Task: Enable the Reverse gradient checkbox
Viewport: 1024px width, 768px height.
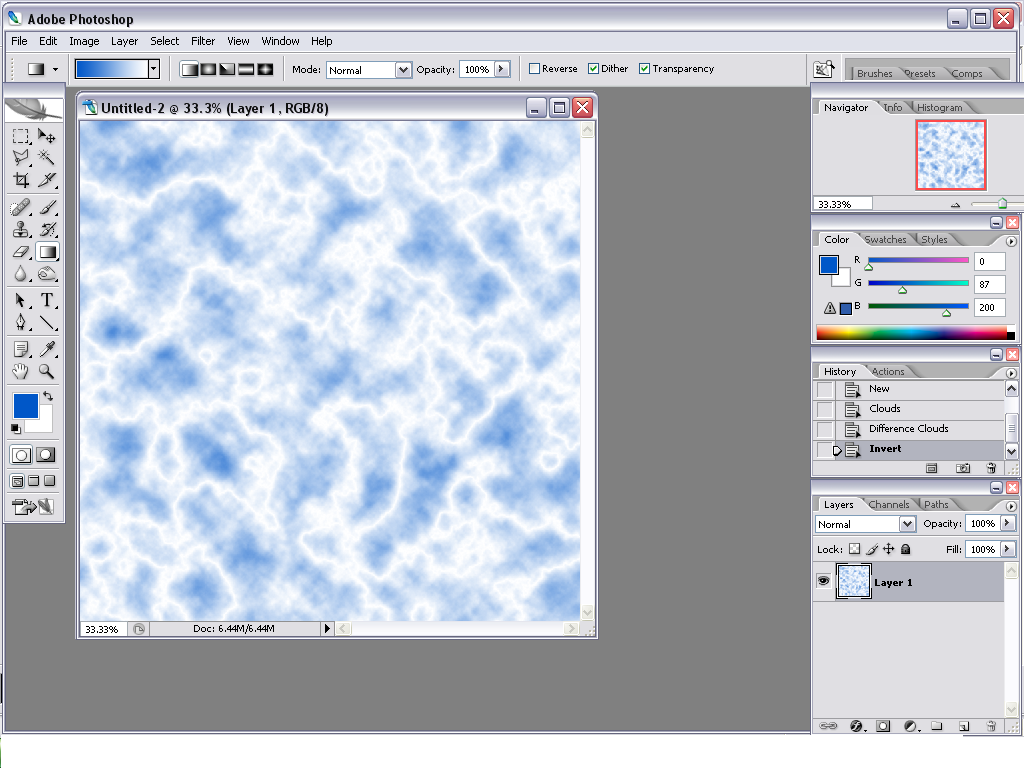Action: [534, 69]
